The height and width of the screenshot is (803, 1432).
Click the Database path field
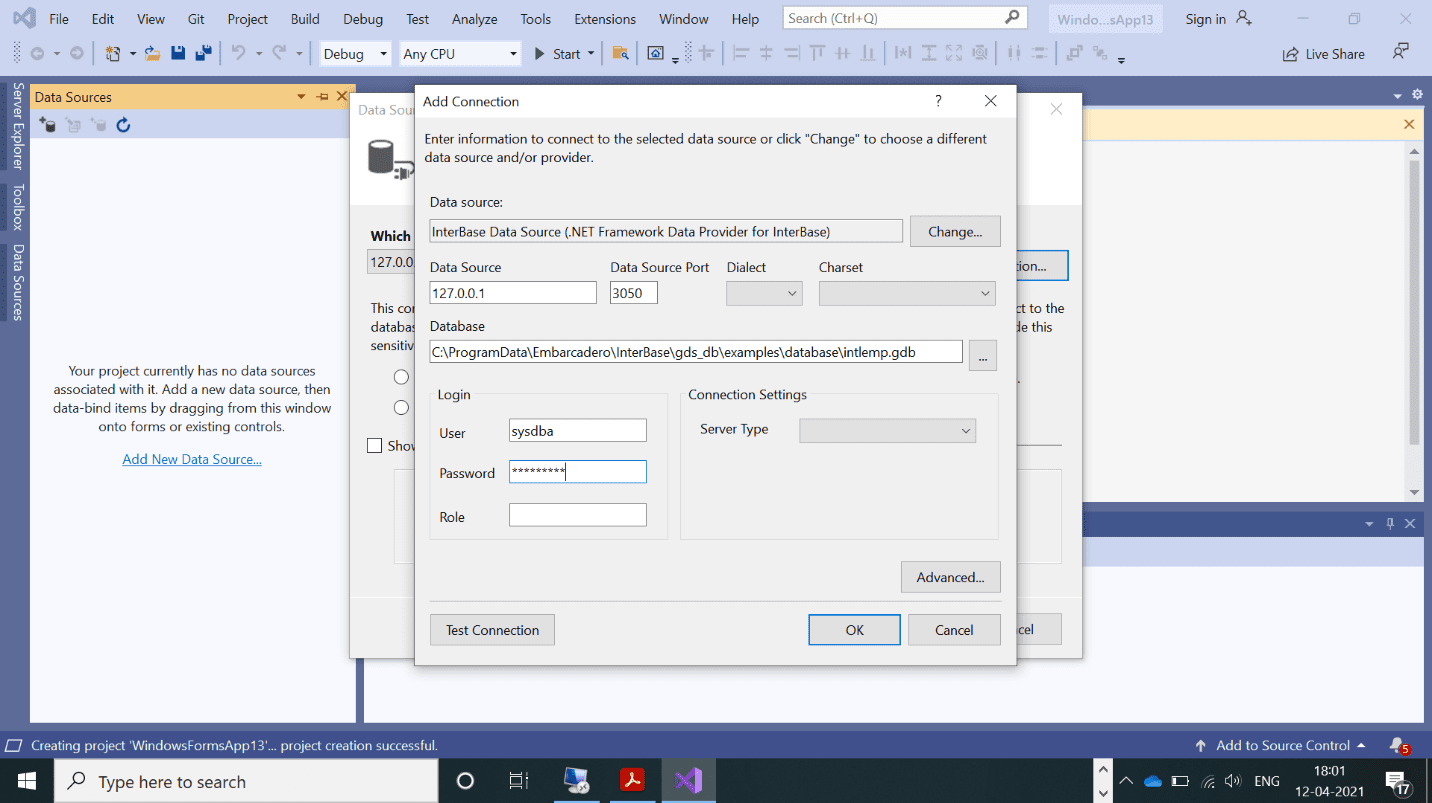pyautogui.click(x=696, y=352)
